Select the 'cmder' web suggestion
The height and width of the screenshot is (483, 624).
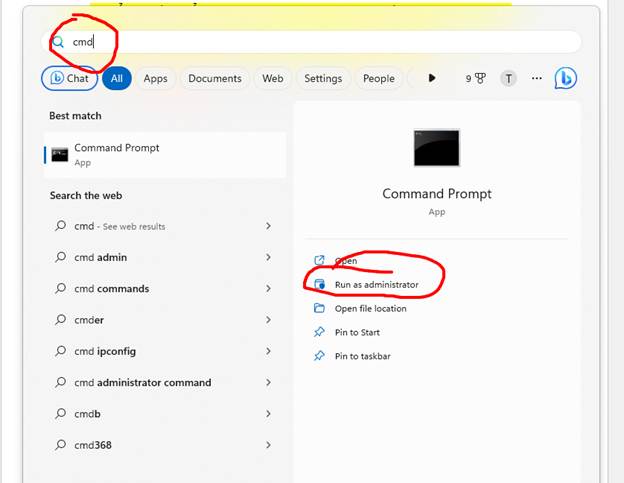[165, 320]
